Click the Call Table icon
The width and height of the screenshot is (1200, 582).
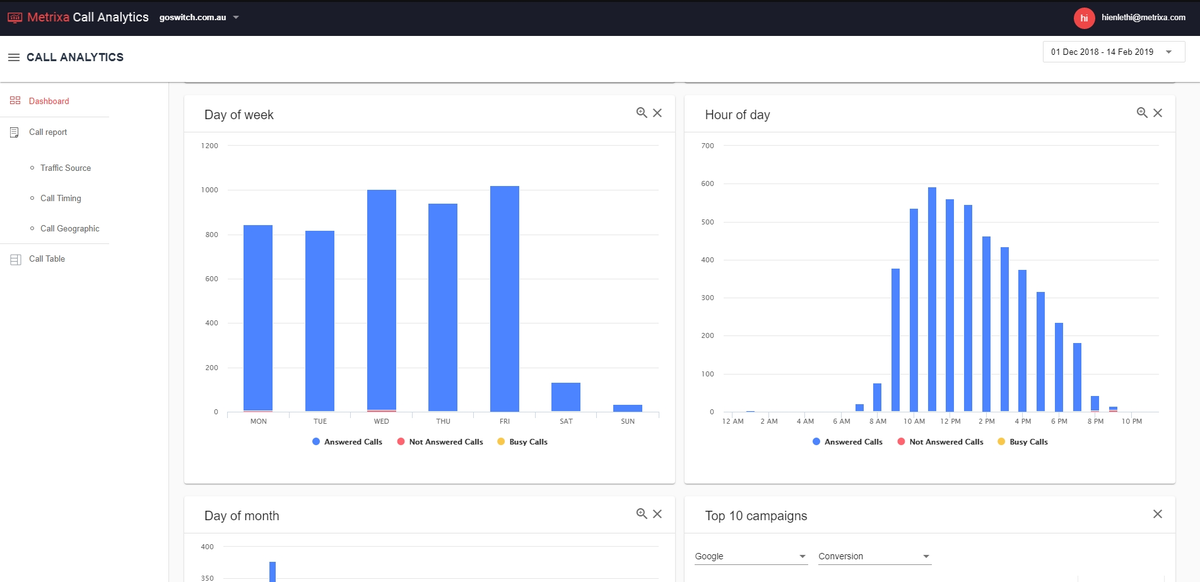[15, 259]
